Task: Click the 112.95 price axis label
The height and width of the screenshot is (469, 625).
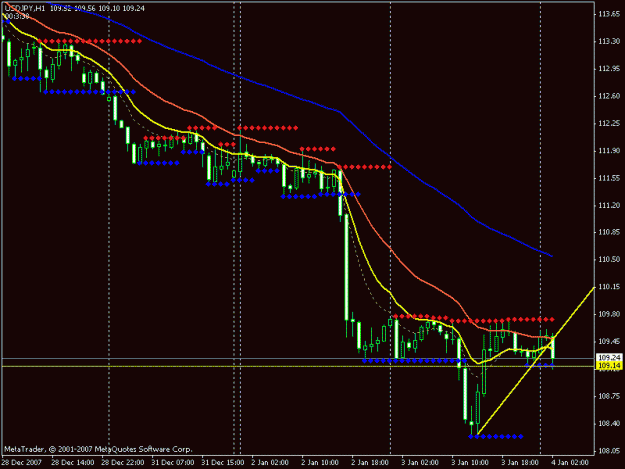Action: click(609, 69)
